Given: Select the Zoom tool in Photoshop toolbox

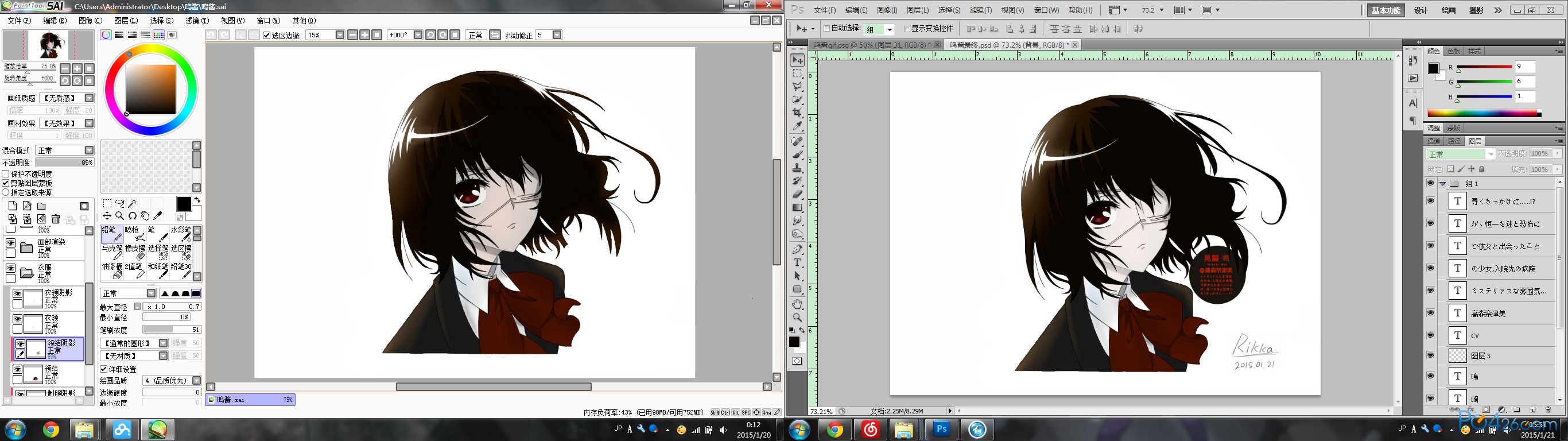Looking at the screenshot, I should [x=797, y=318].
